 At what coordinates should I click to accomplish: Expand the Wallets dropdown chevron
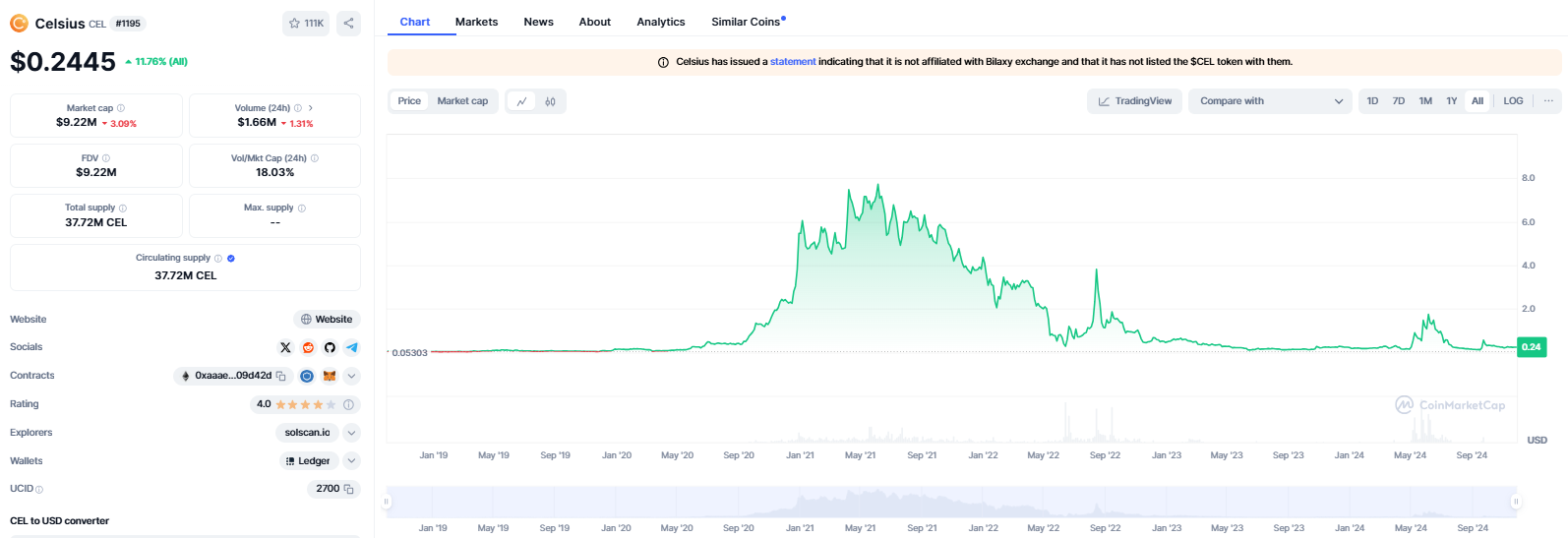point(352,461)
